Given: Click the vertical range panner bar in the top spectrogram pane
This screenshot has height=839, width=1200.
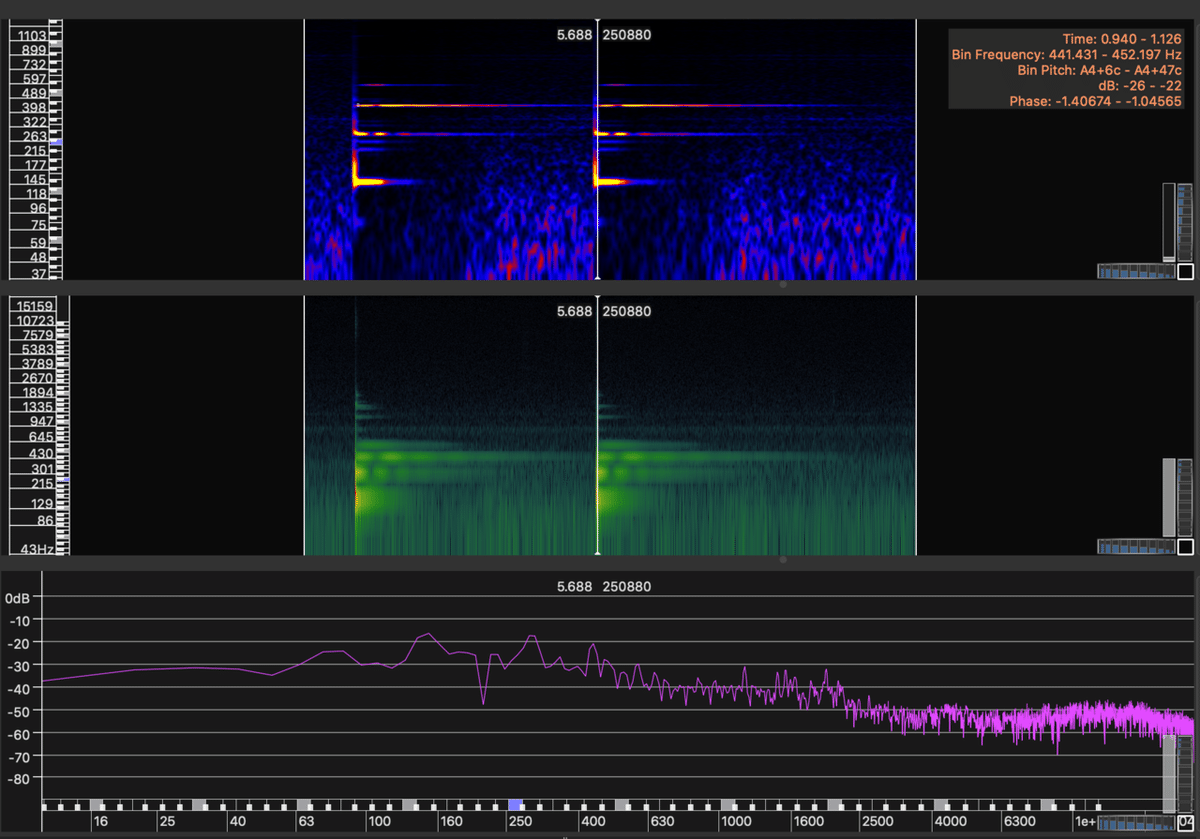Looking at the screenshot, I should click(1169, 222).
